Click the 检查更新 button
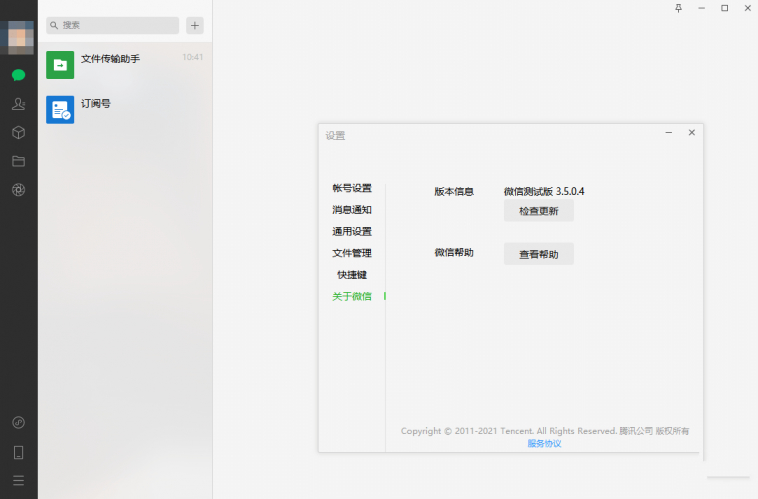758x499 pixels. point(539,211)
